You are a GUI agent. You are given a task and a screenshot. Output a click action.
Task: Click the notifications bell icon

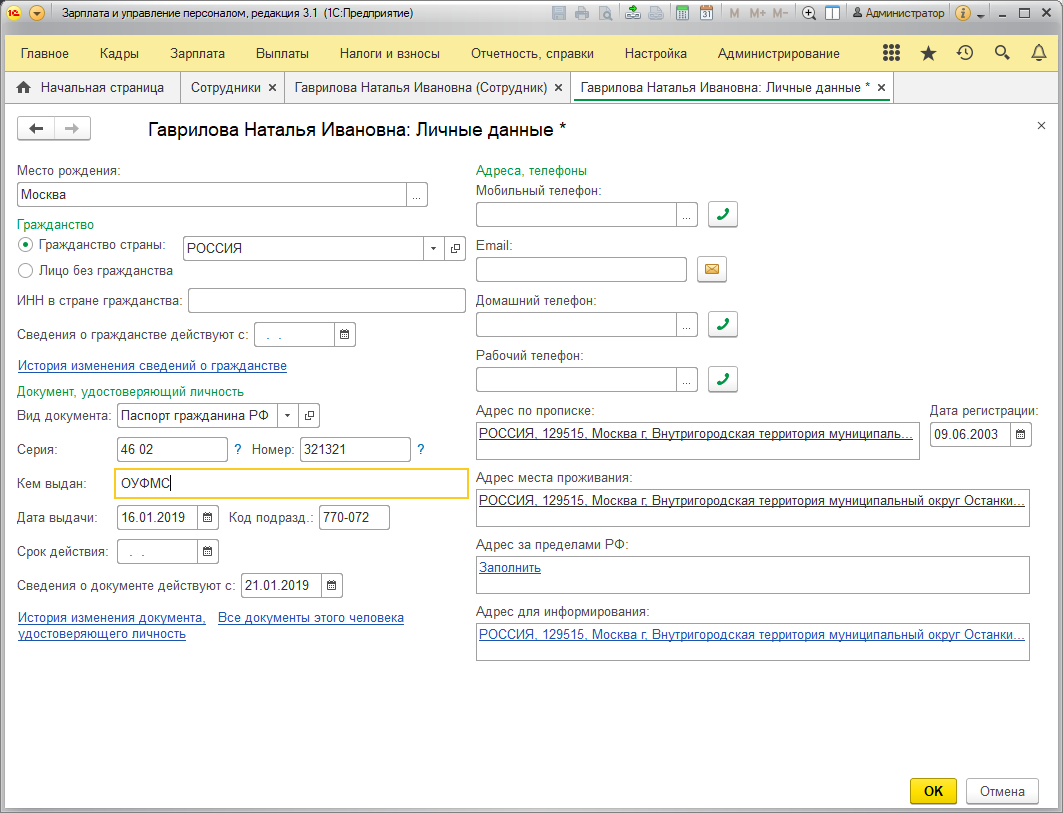tap(1039, 53)
